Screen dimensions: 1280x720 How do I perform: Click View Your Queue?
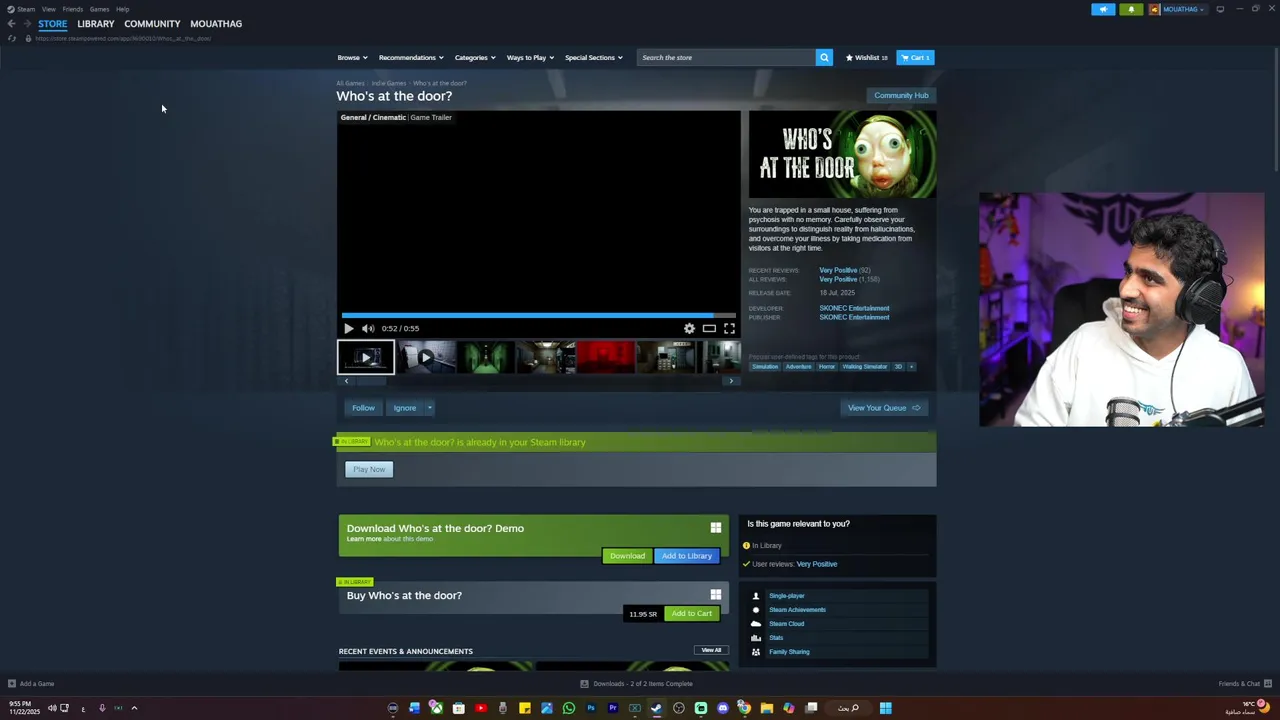(884, 408)
